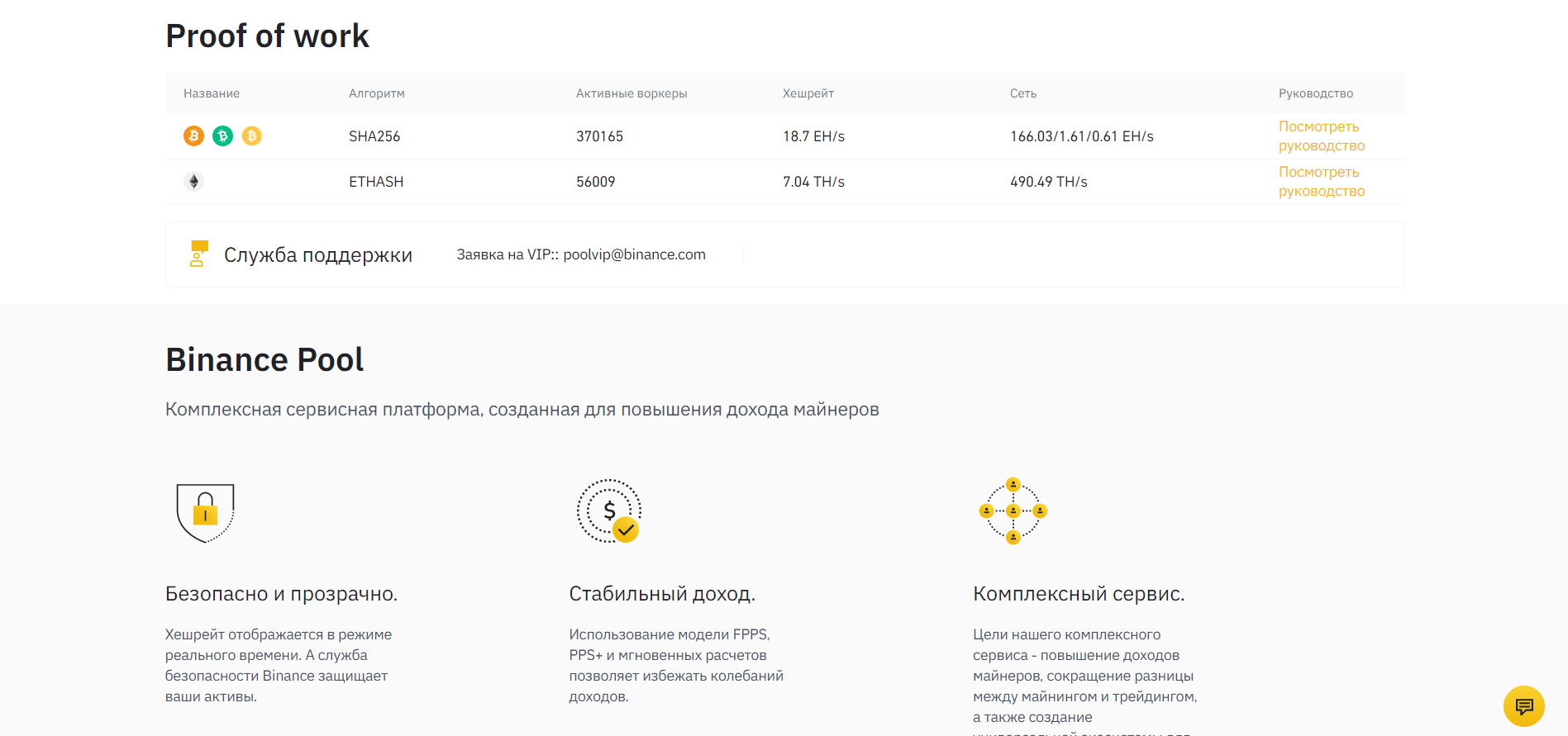The width and height of the screenshot is (1568, 736).
Task: Click active workers value 370165
Action: 600,136
